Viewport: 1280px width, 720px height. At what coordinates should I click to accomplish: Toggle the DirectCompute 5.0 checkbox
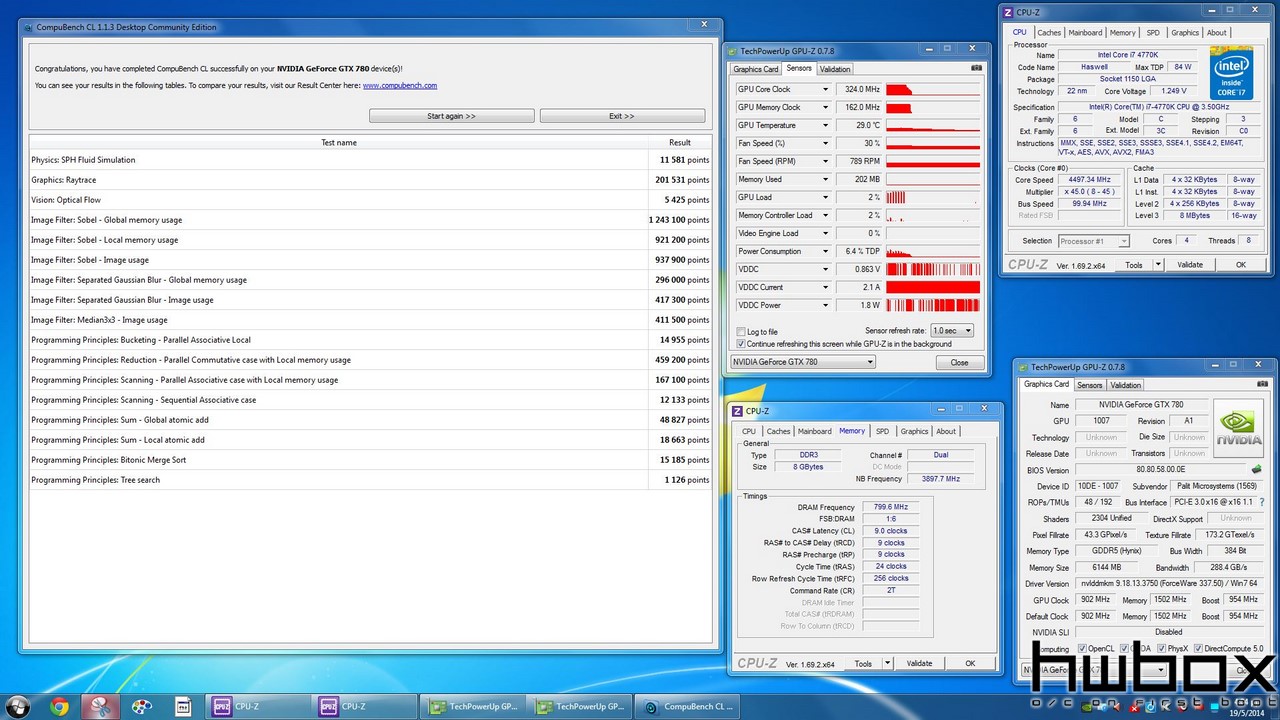[x=1197, y=649]
